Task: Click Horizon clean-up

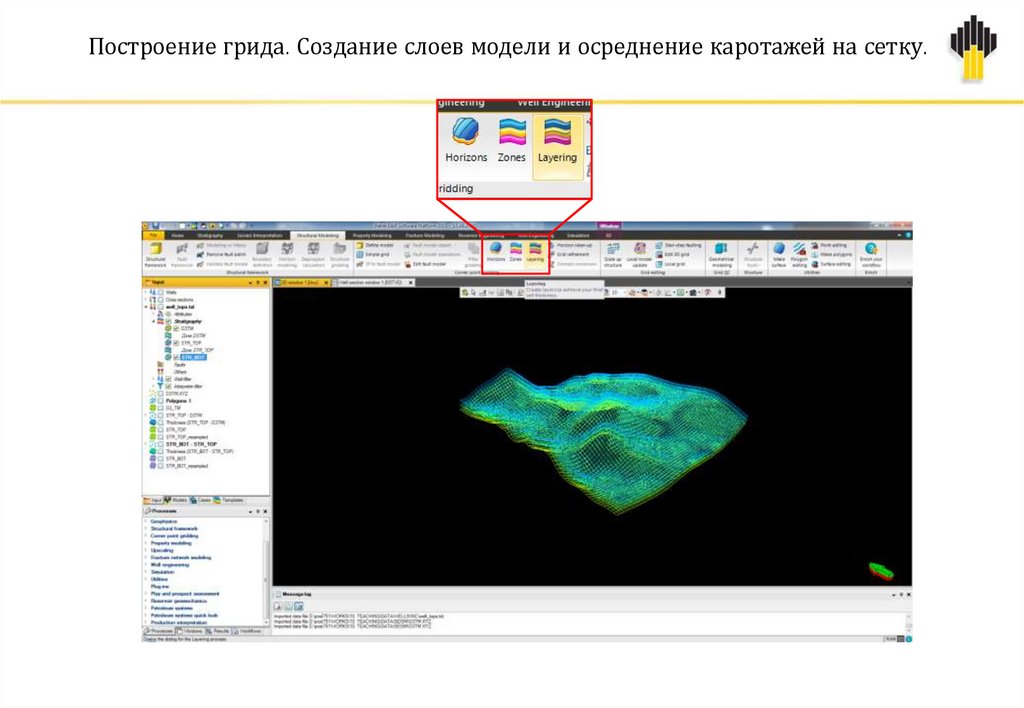Action: tap(570, 245)
